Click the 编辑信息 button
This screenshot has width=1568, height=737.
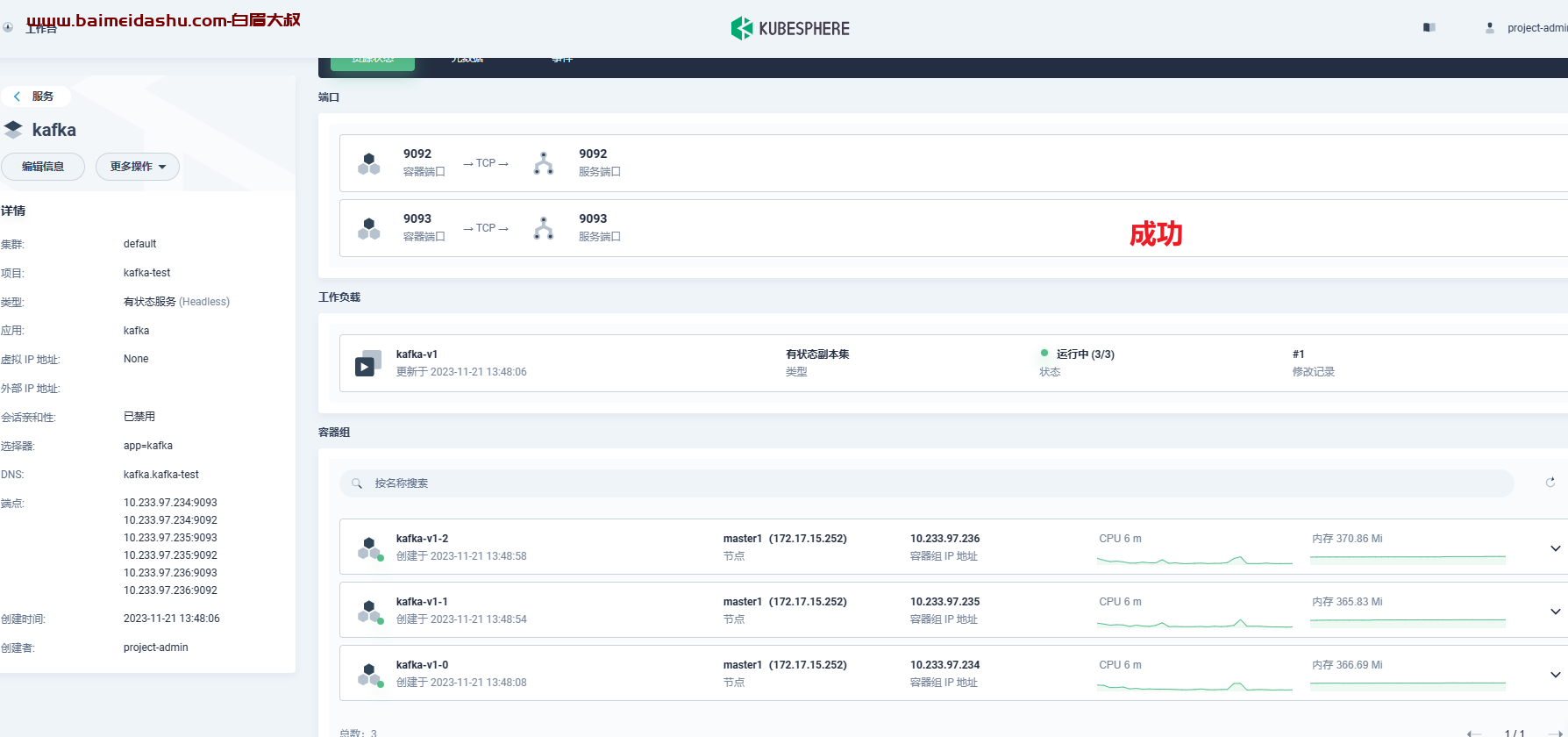[x=42, y=167]
